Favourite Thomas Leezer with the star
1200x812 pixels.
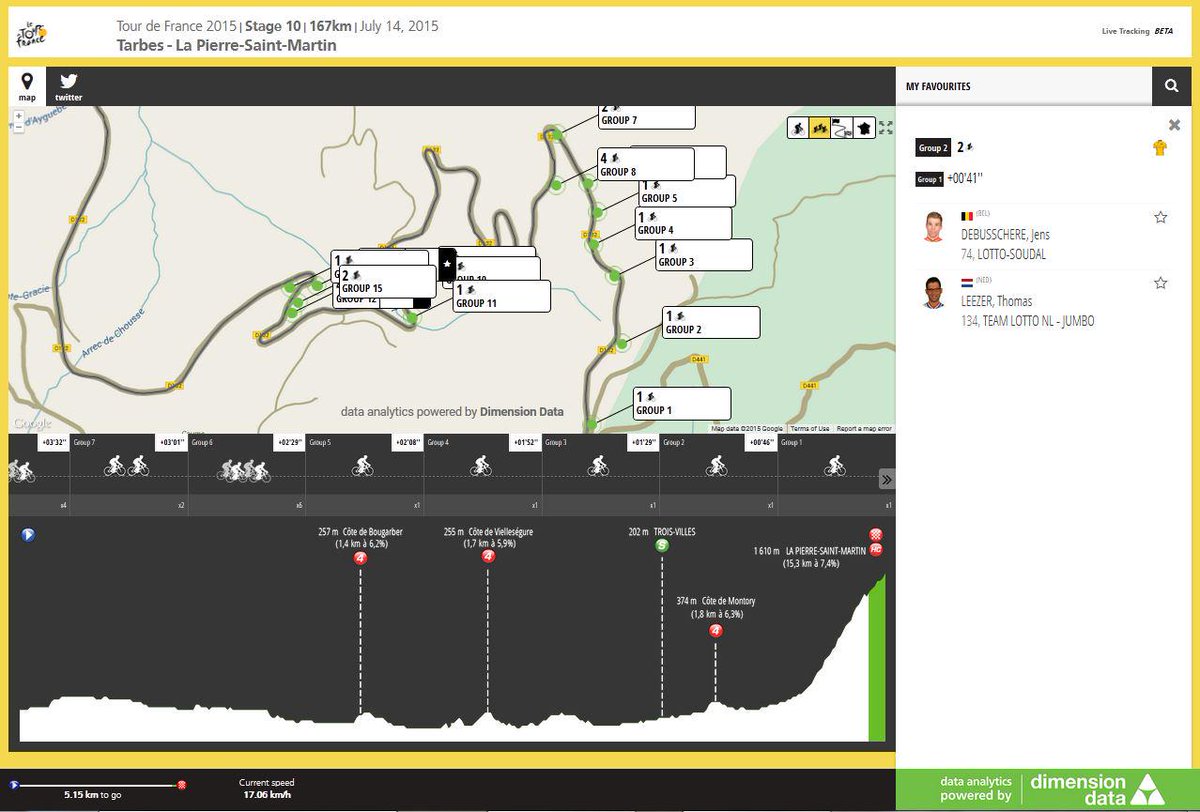point(1161,283)
